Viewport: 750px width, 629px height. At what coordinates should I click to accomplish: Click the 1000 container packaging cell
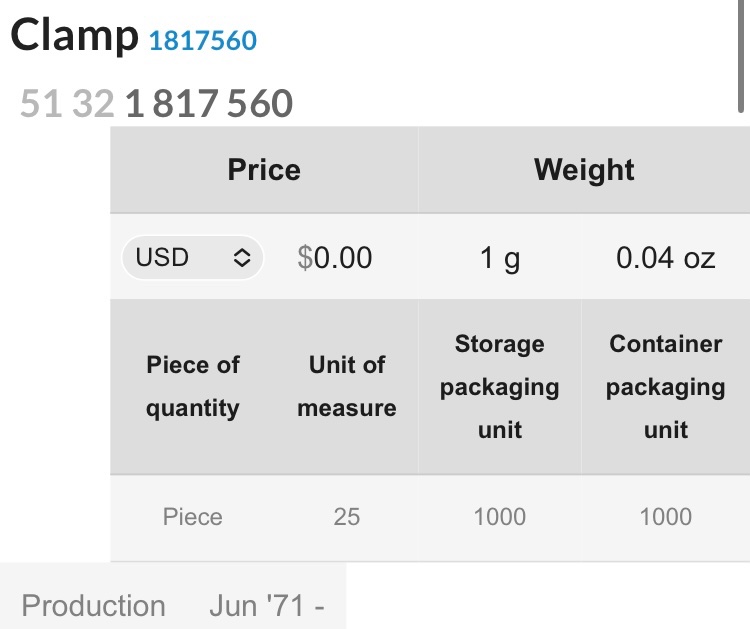tap(666, 517)
